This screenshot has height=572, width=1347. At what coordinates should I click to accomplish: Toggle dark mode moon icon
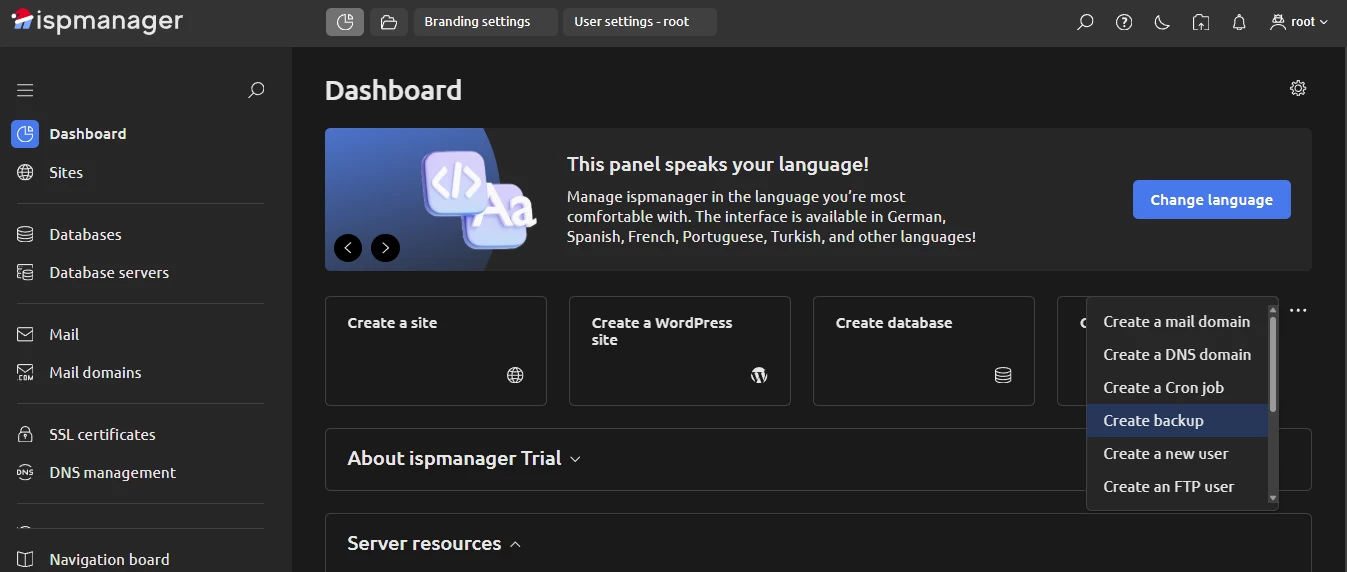[x=1162, y=22]
